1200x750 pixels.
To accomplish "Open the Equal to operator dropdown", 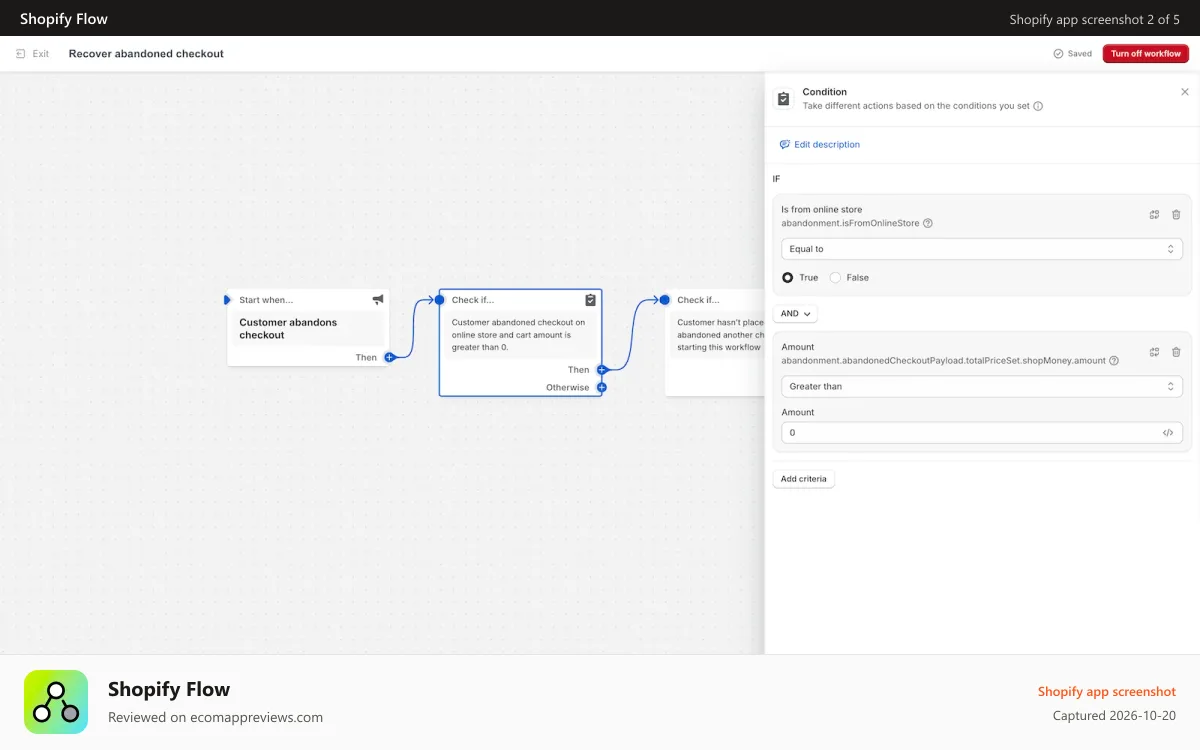I will (982, 249).
